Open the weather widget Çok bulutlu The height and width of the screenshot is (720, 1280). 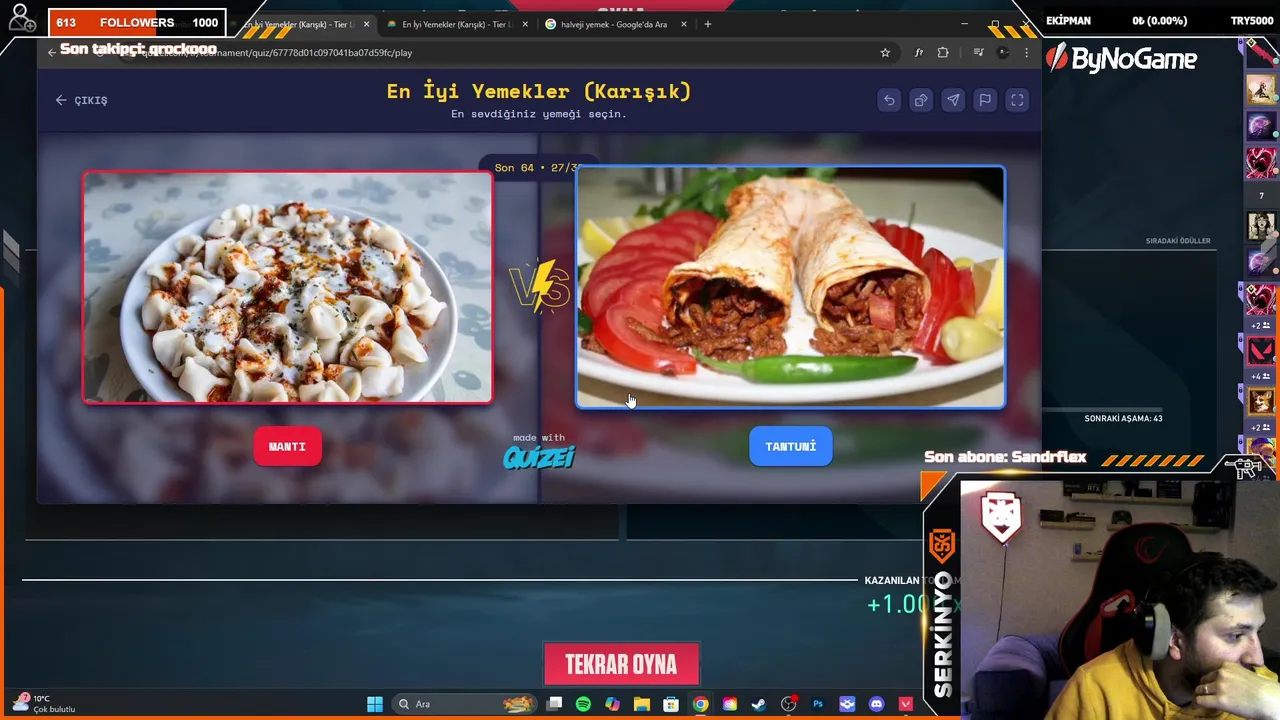(45, 704)
